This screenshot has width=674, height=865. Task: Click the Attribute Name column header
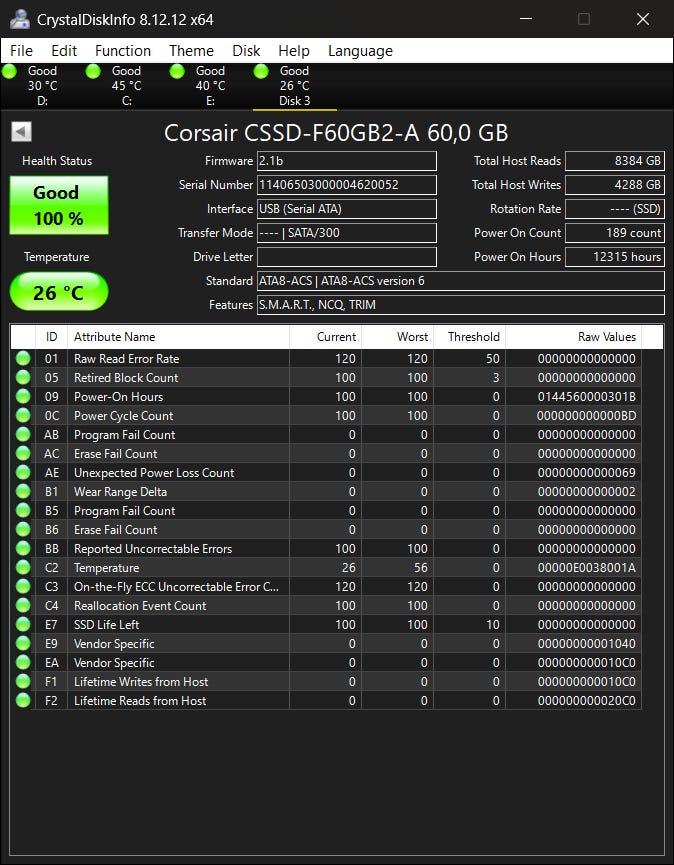[x=178, y=337]
